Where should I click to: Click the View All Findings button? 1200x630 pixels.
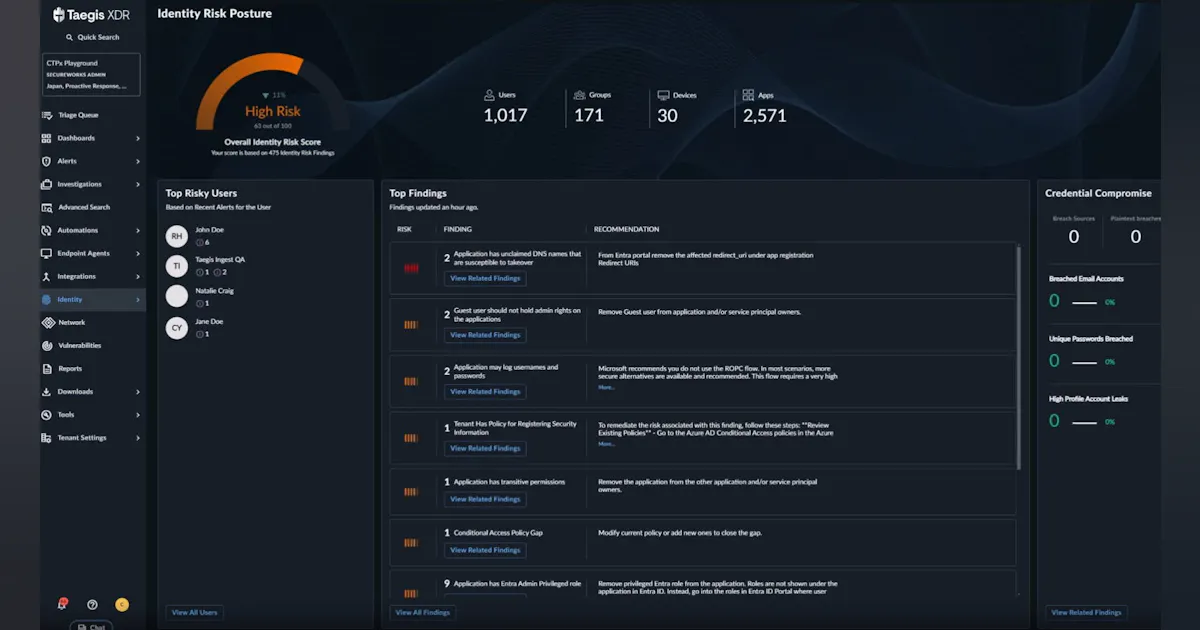tap(423, 612)
